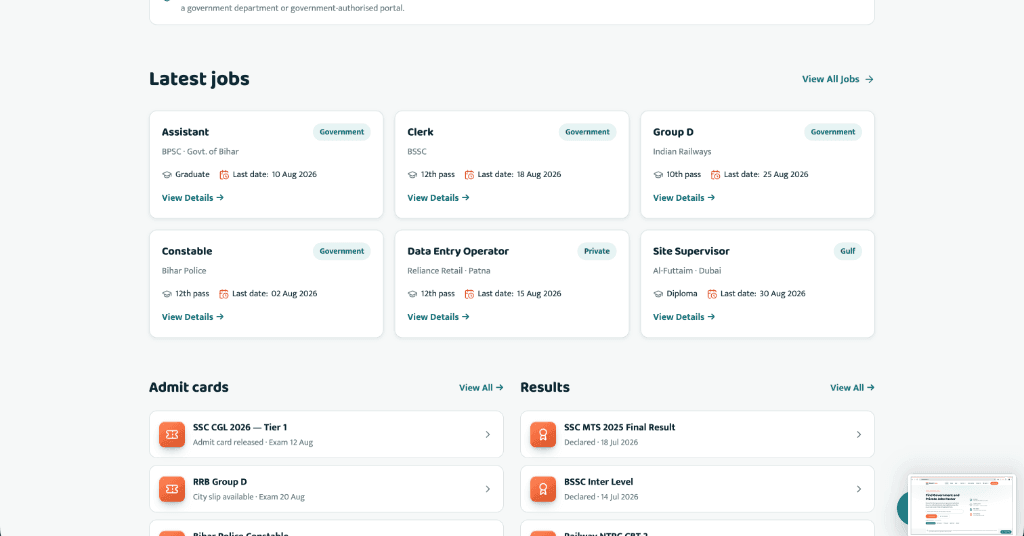1024x536 pixels.
Task: Click Government tag on Clerk card
Action: 587,132
